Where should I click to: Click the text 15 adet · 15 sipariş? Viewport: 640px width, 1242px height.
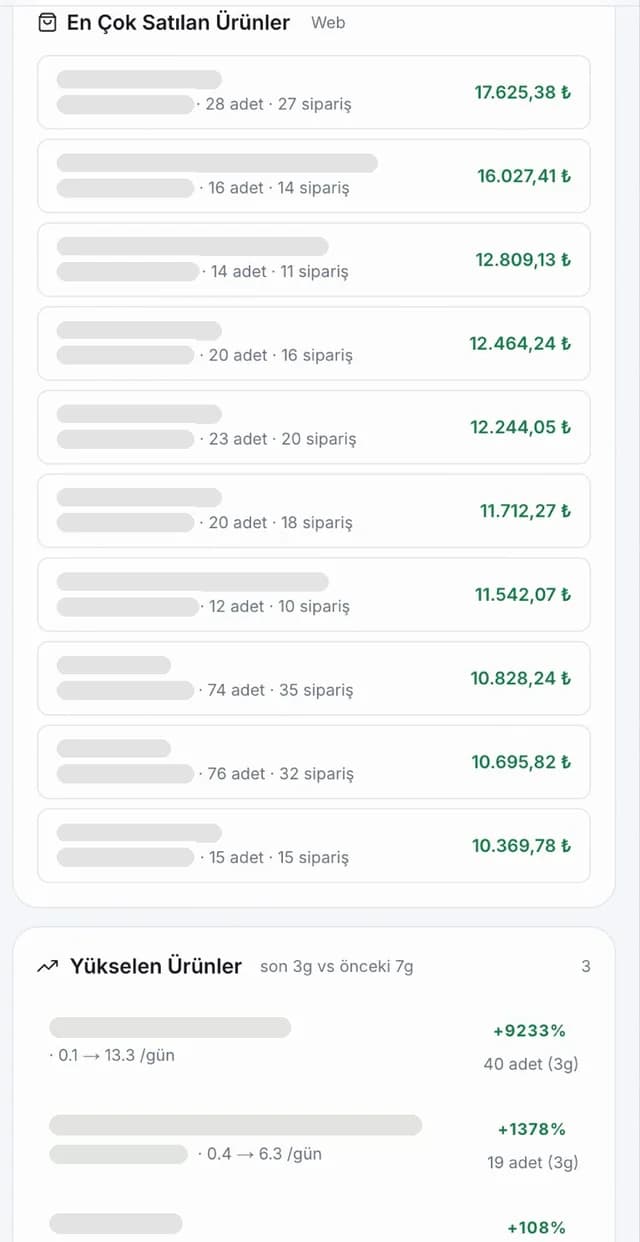point(279,858)
